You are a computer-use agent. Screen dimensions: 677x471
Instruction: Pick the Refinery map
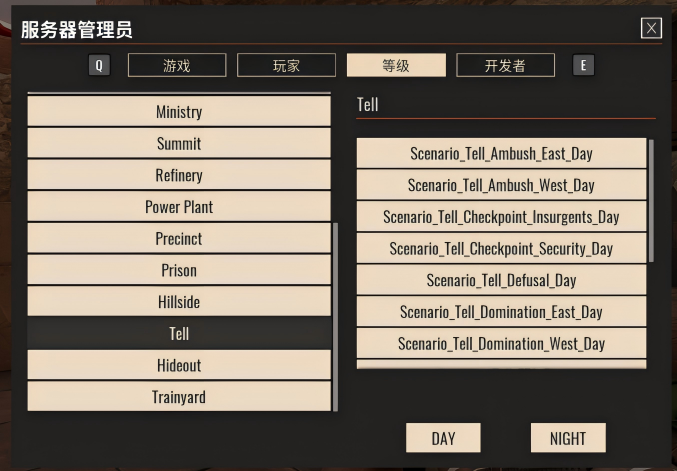[179, 175]
